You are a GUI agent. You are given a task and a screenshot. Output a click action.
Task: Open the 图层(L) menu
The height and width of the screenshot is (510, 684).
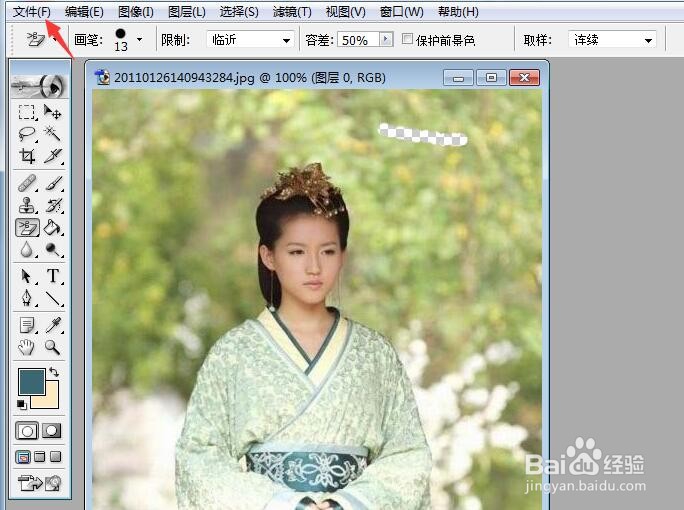187,12
